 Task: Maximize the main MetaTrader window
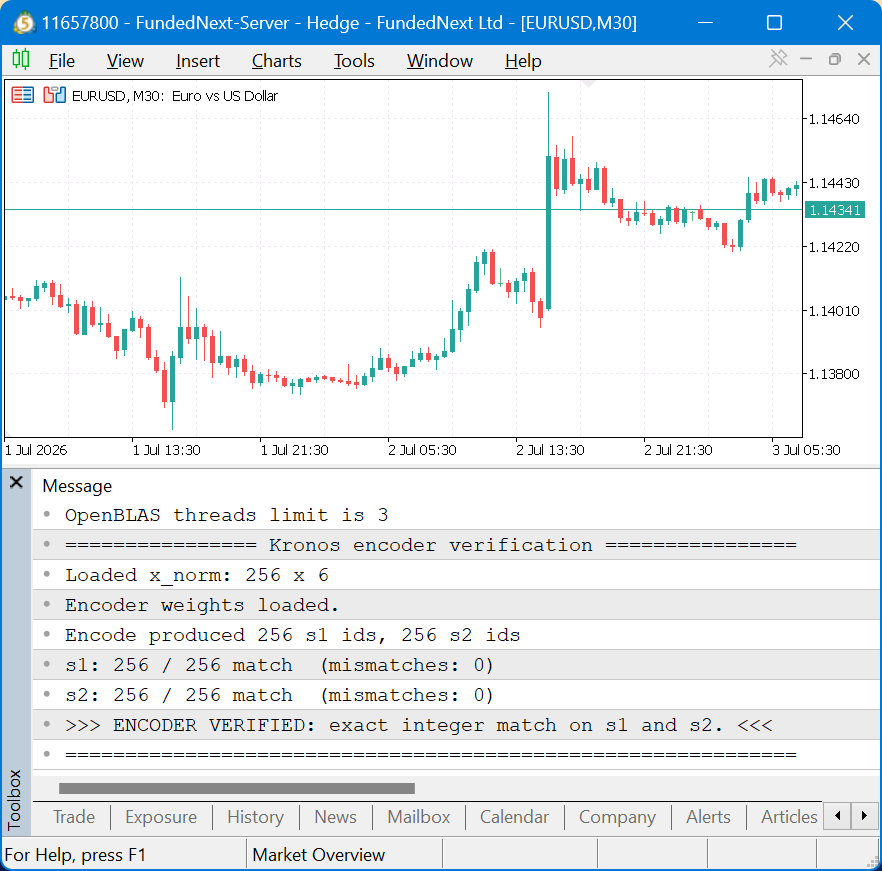(775, 23)
